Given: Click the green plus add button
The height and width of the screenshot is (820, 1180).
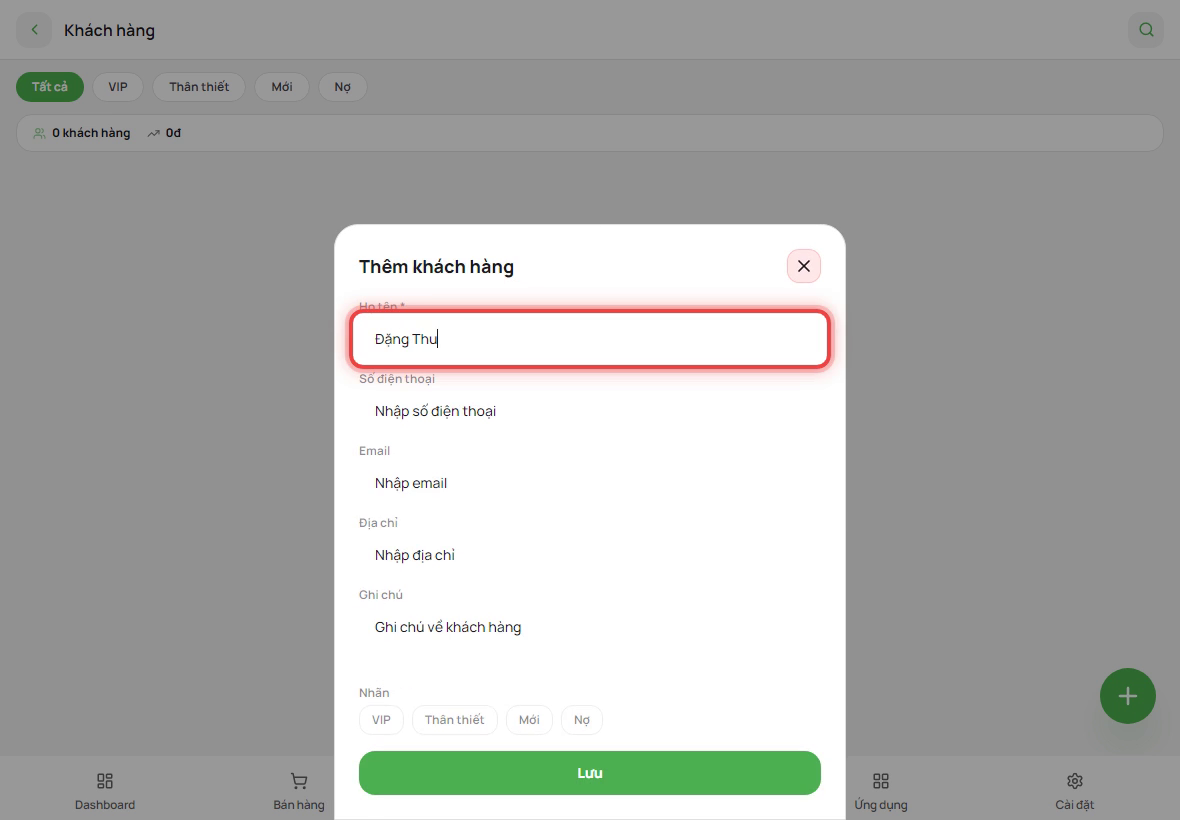Looking at the screenshot, I should pyautogui.click(x=1127, y=696).
